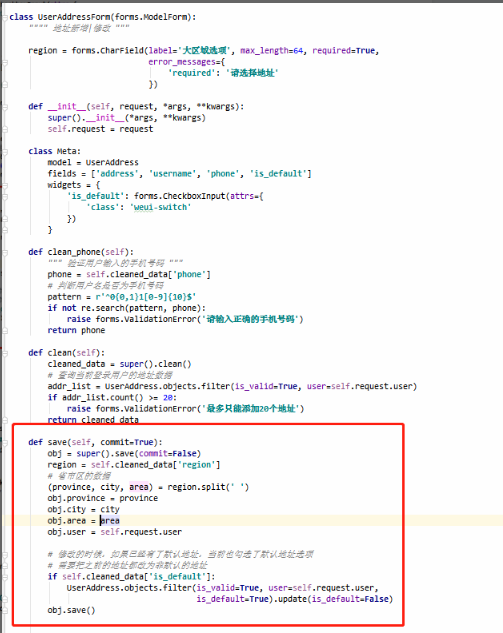Click the 'phone' string in fields list
The image size is (503, 633).
[223, 174]
